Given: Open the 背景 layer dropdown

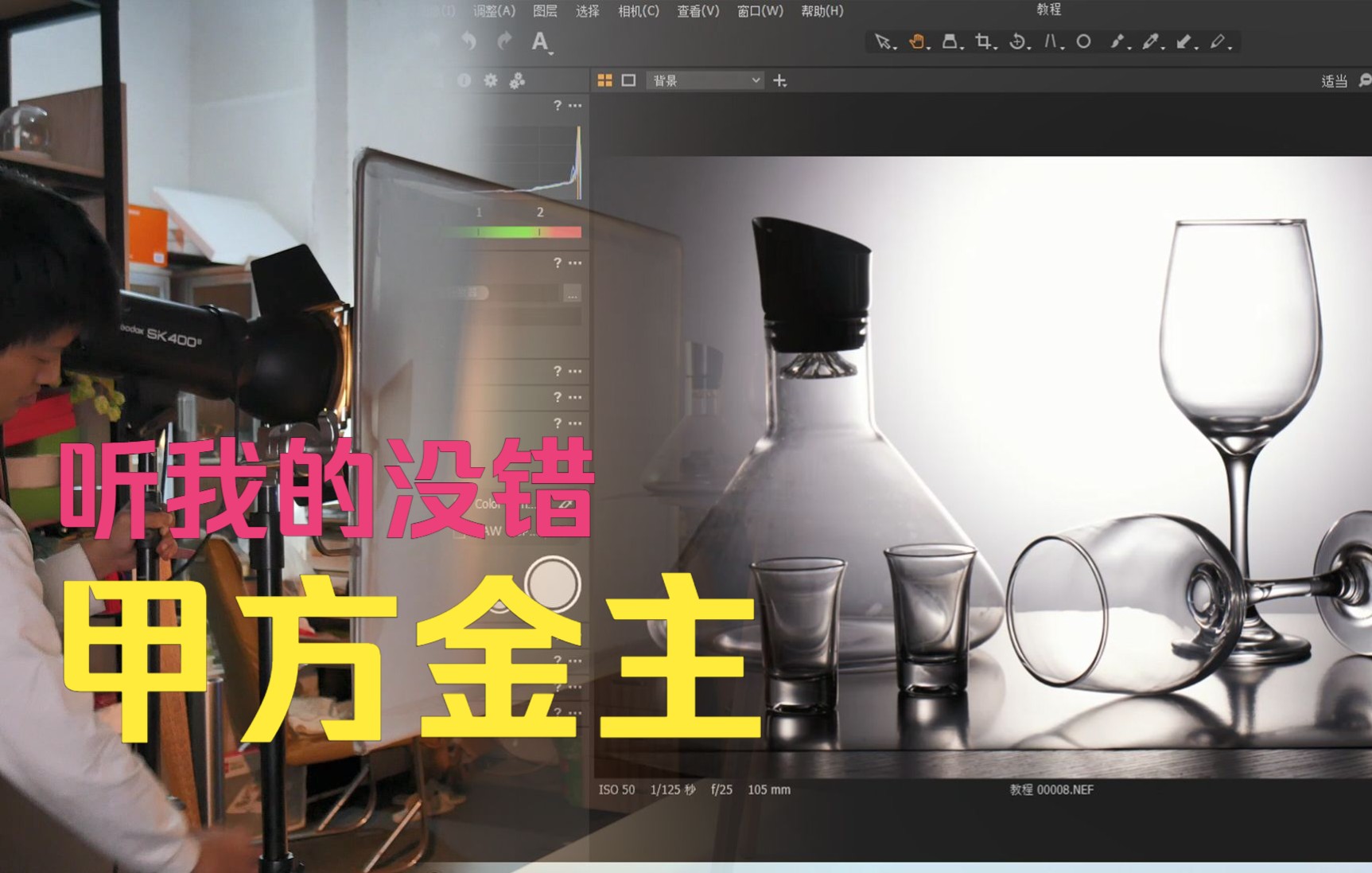Looking at the screenshot, I should click(x=705, y=80).
